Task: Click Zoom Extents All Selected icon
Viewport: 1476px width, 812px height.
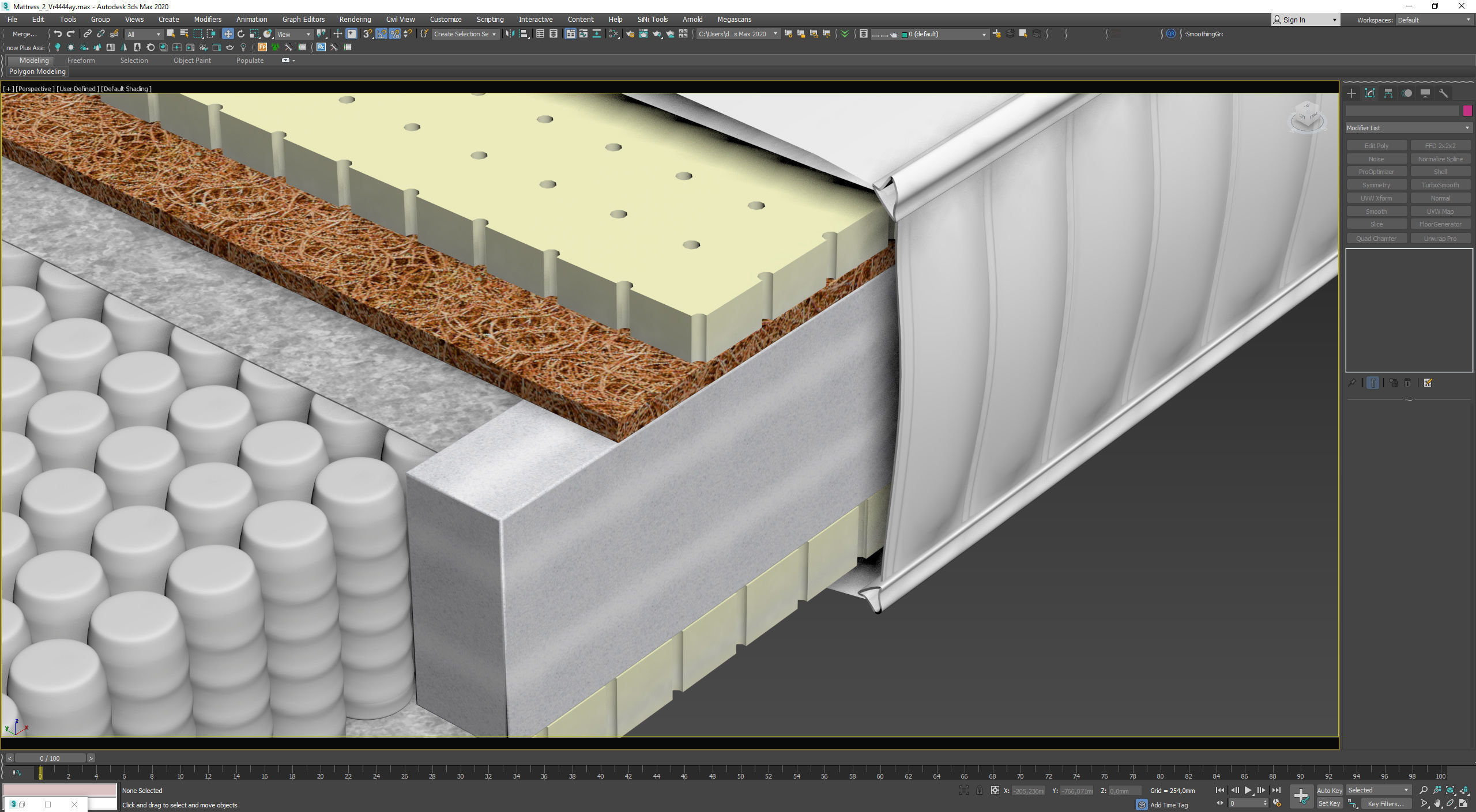Action: pos(1464,790)
